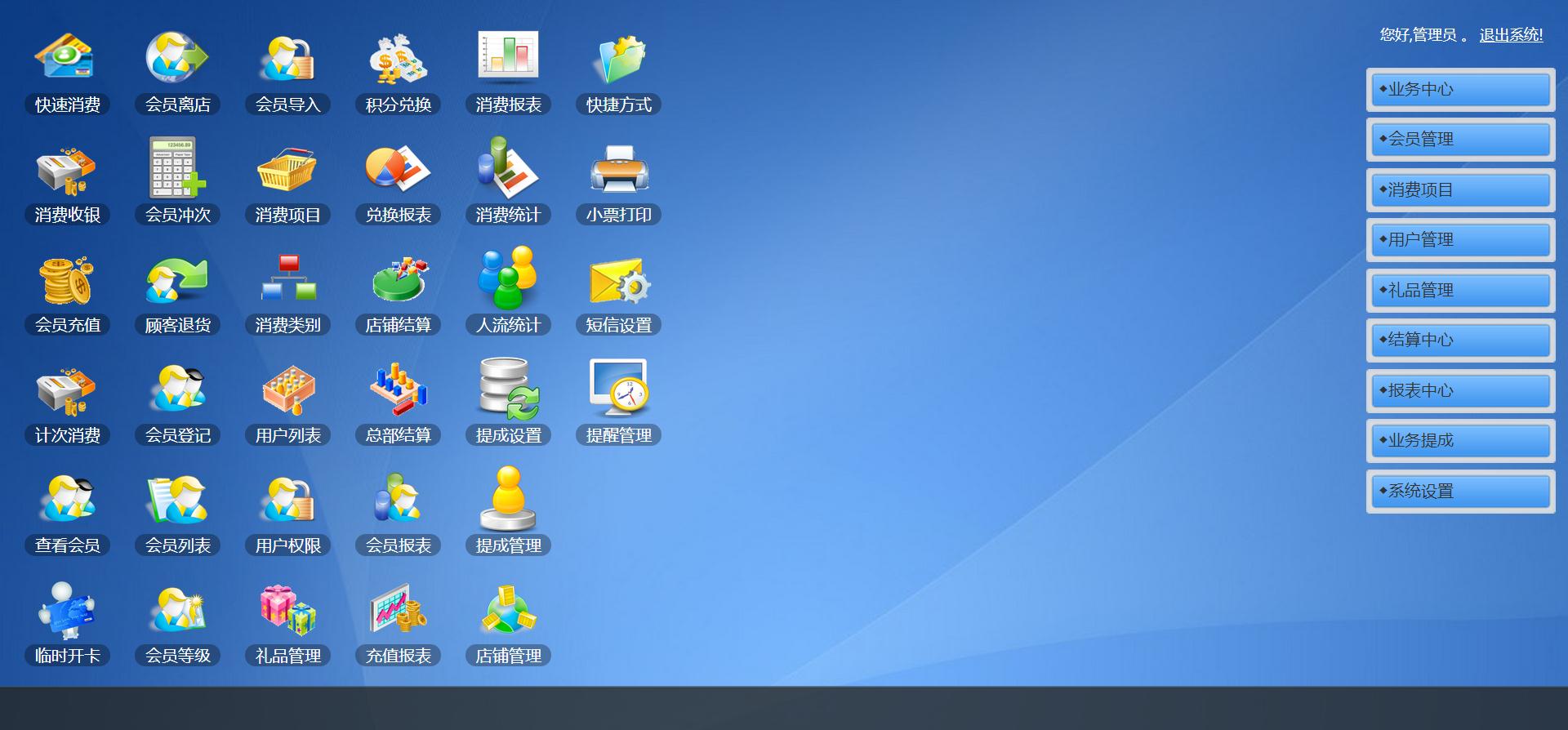Launch 会员冲次 calculator icon
The width and height of the screenshot is (1568, 730).
tap(176, 168)
